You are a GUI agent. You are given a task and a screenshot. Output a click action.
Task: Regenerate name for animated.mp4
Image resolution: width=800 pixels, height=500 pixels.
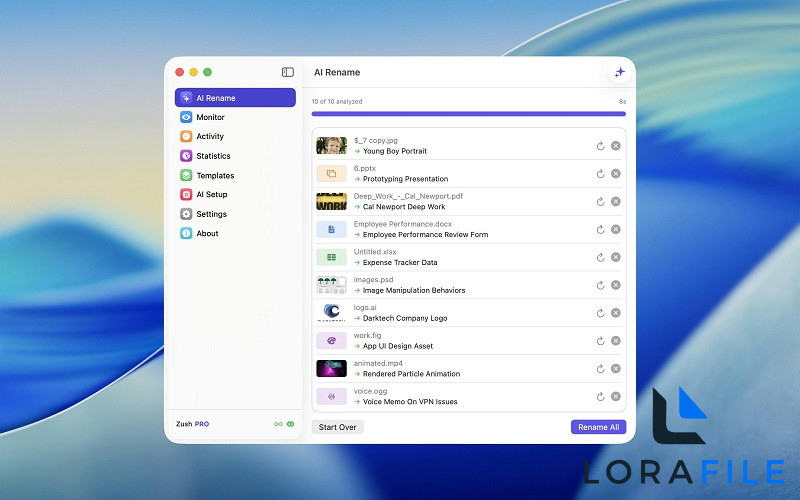601,368
